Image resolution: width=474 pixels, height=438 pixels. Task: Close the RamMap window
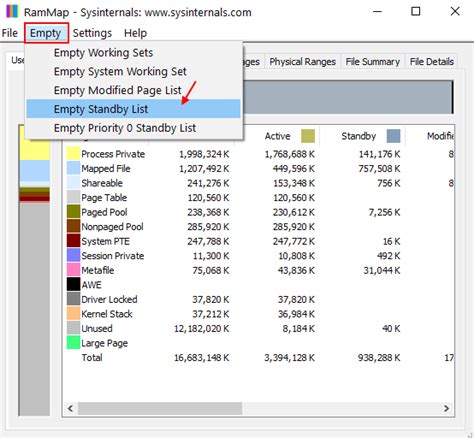tap(455, 12)
